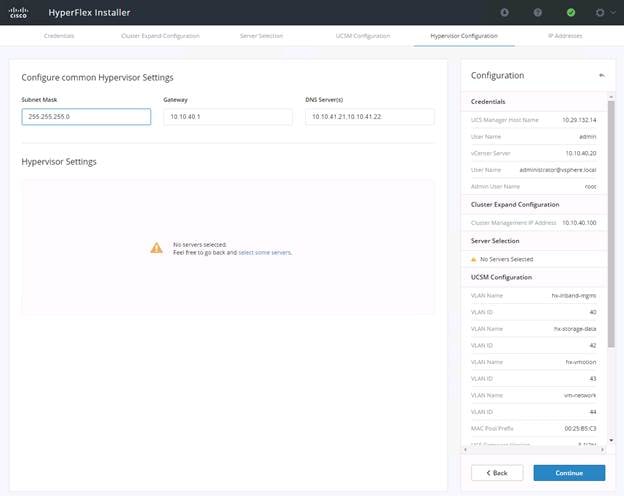The height and width of the screenshot is (496, 624).
Task: Click the UCSM Configuration section header
Action: point(501,277)
